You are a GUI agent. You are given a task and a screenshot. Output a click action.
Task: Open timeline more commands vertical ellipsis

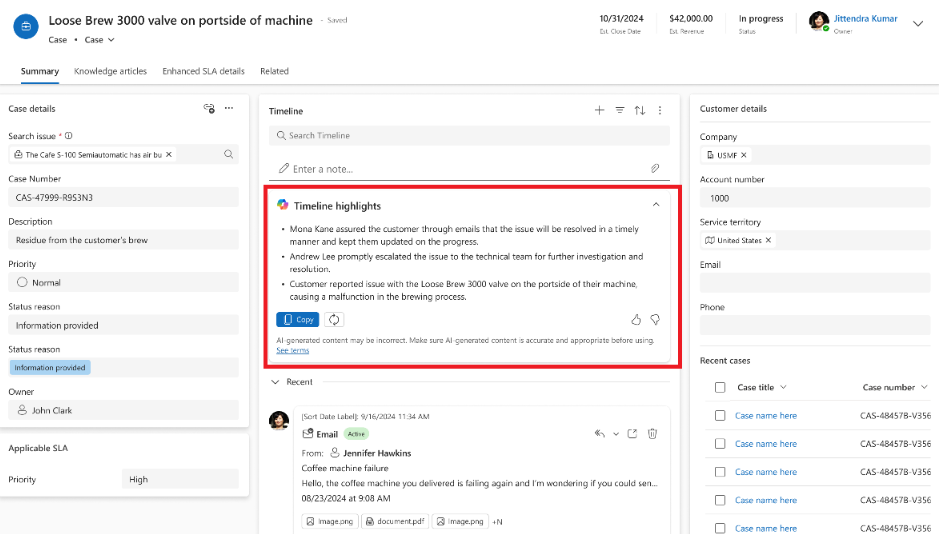[x=660, y=110]
